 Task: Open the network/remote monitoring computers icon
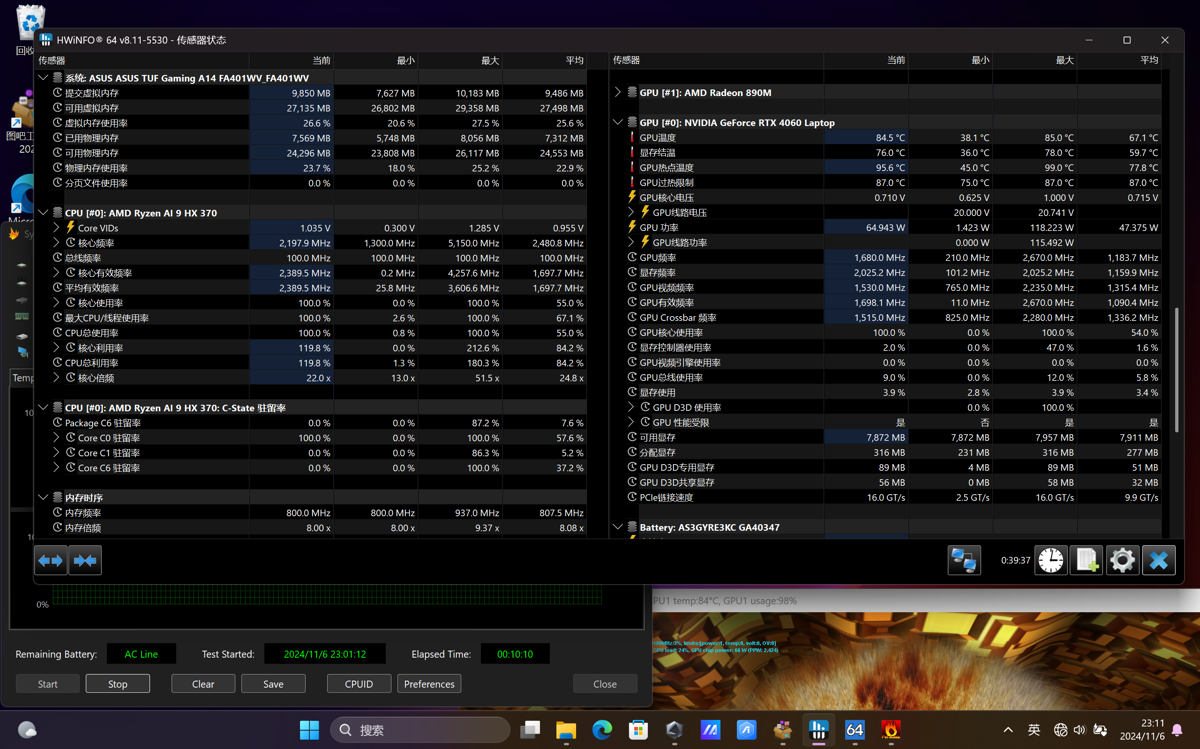point(964,561)
